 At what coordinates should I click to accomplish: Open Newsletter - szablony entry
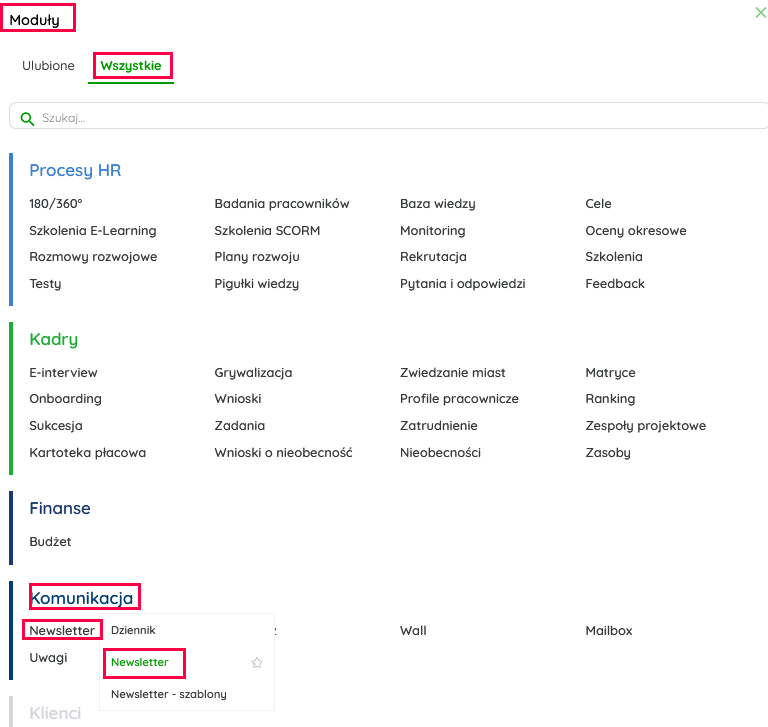click(x=169, y=694)
